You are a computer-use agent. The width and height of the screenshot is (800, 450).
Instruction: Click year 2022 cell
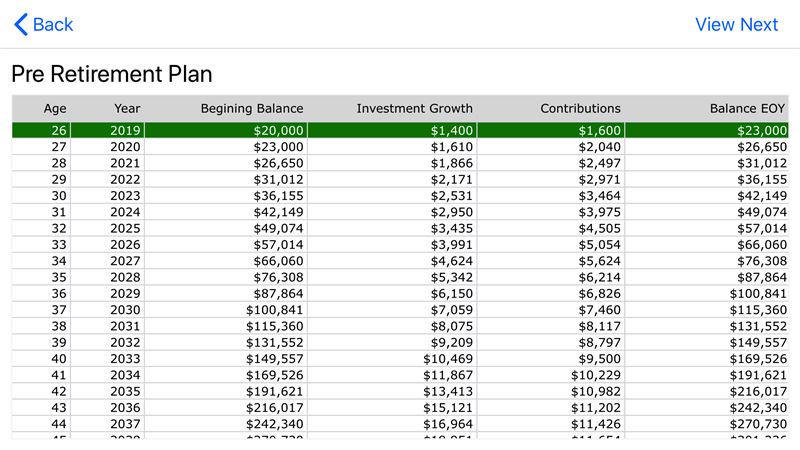[108, 179]
